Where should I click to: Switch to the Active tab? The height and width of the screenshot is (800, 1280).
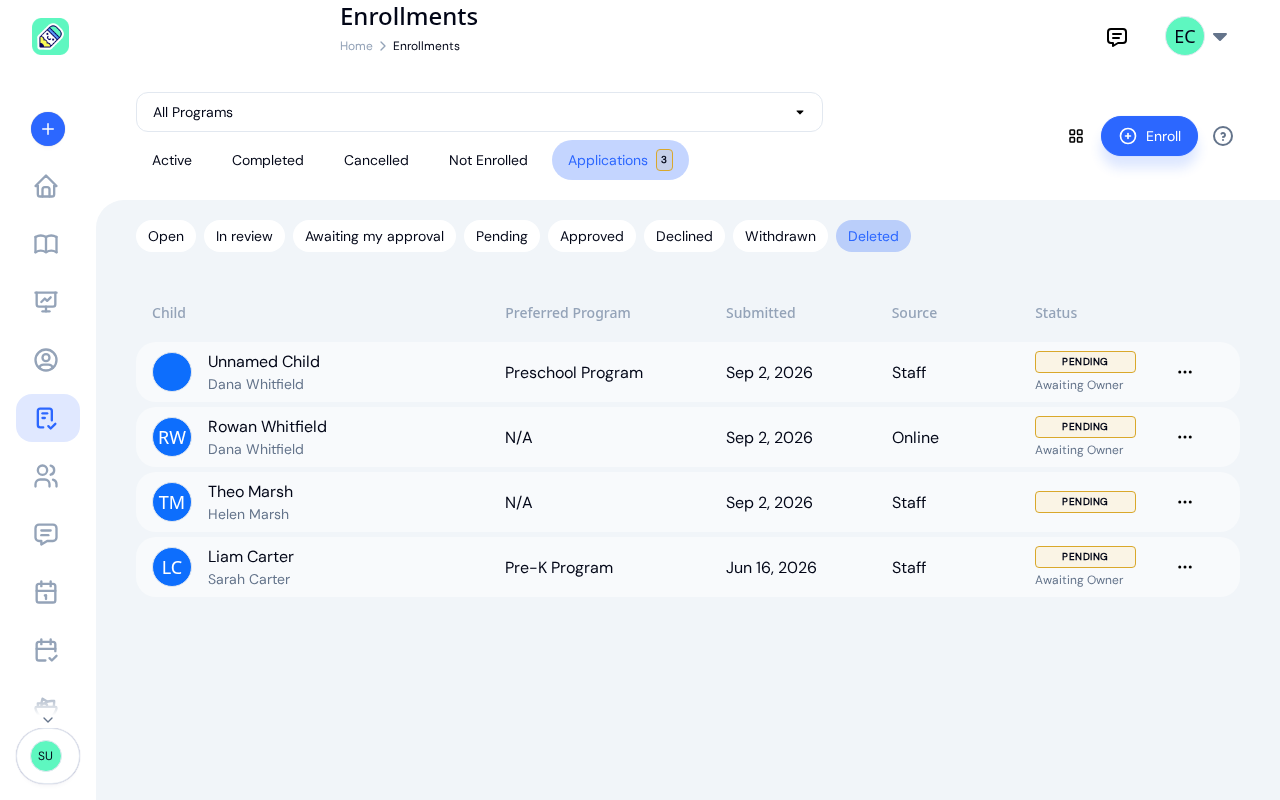pos(172,160)
